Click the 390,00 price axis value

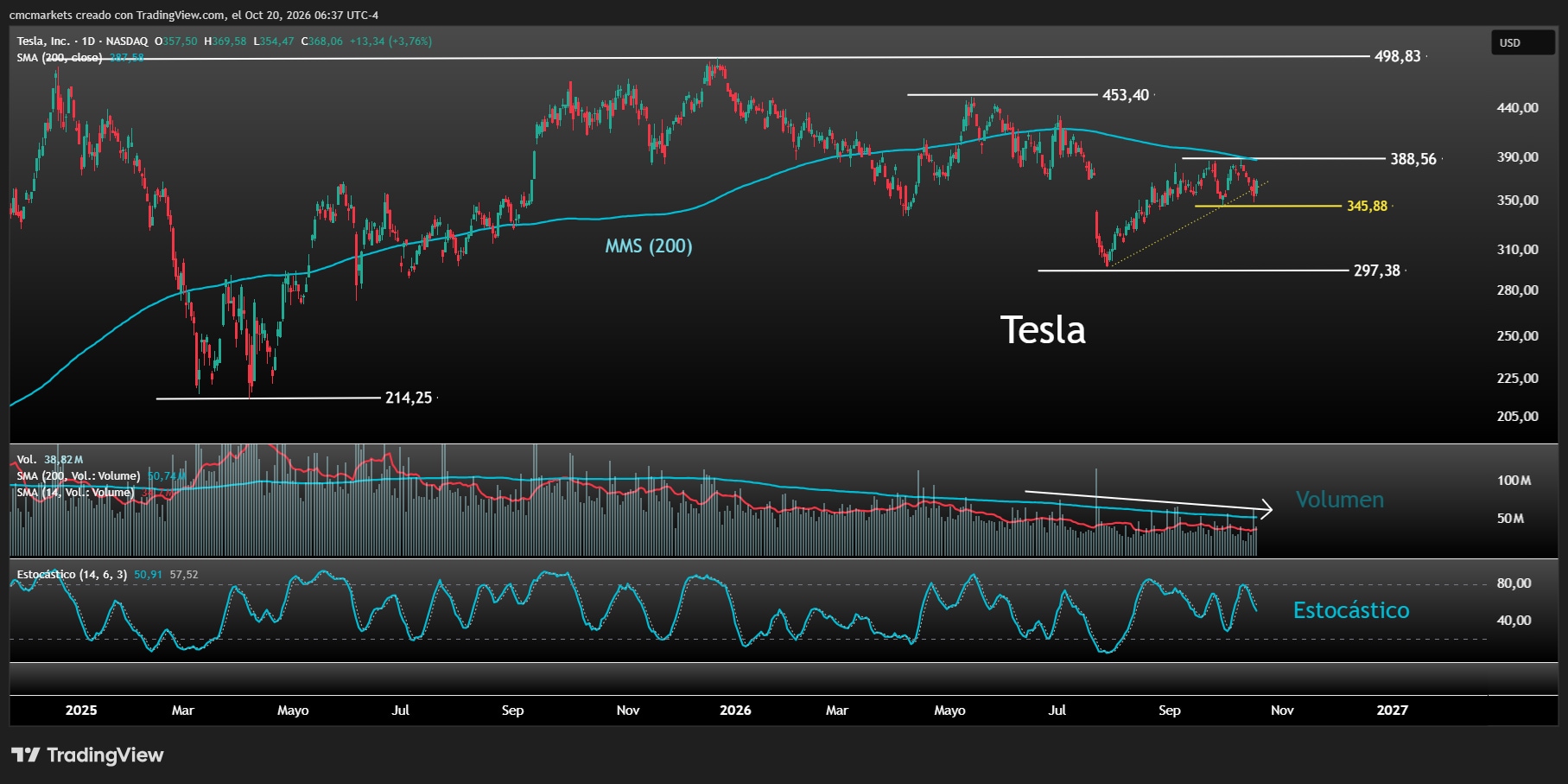tap(1518, 157)
